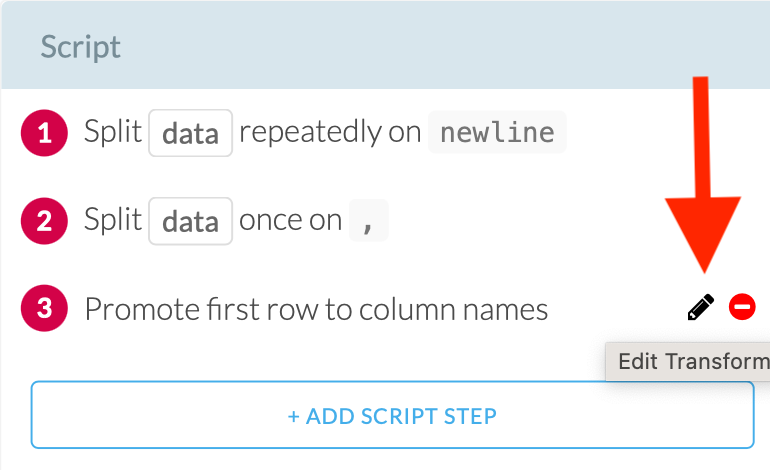Screen dimensions: 770x470
Task: Click the 'once on' text in step 2
Action: (x=291, y=221)
